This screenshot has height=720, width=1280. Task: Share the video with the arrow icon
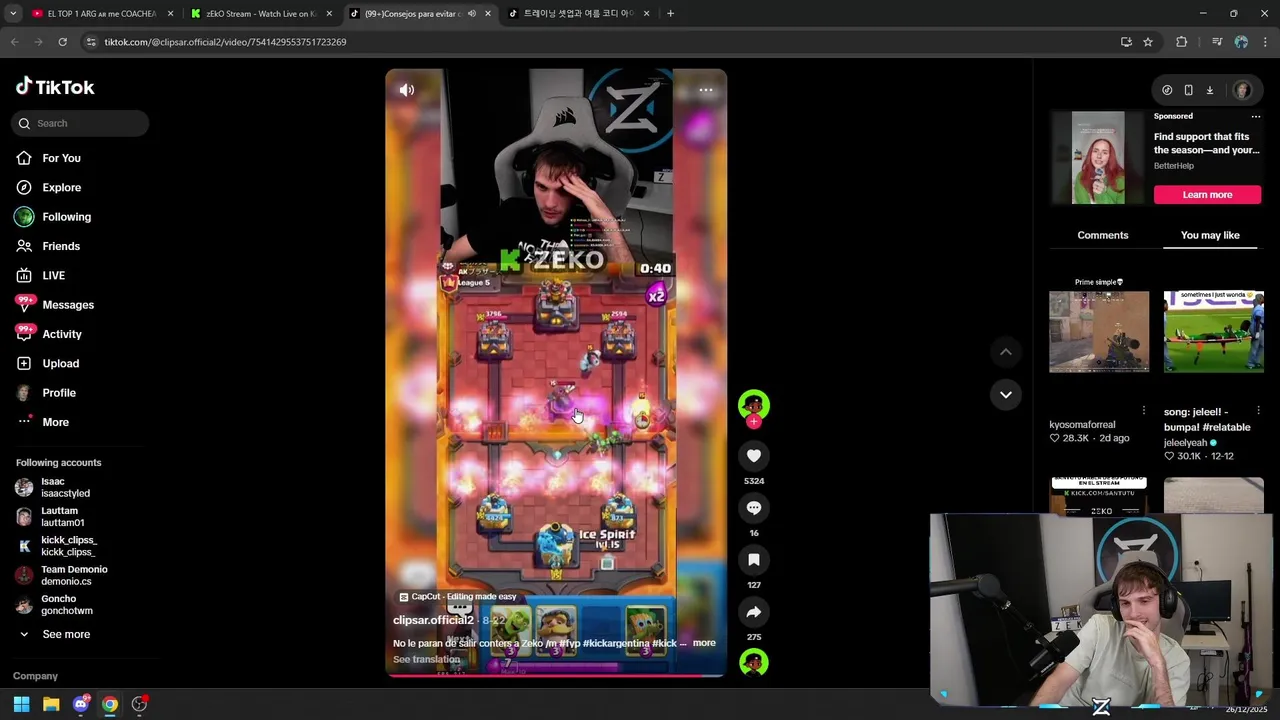(x=754, y=612)
